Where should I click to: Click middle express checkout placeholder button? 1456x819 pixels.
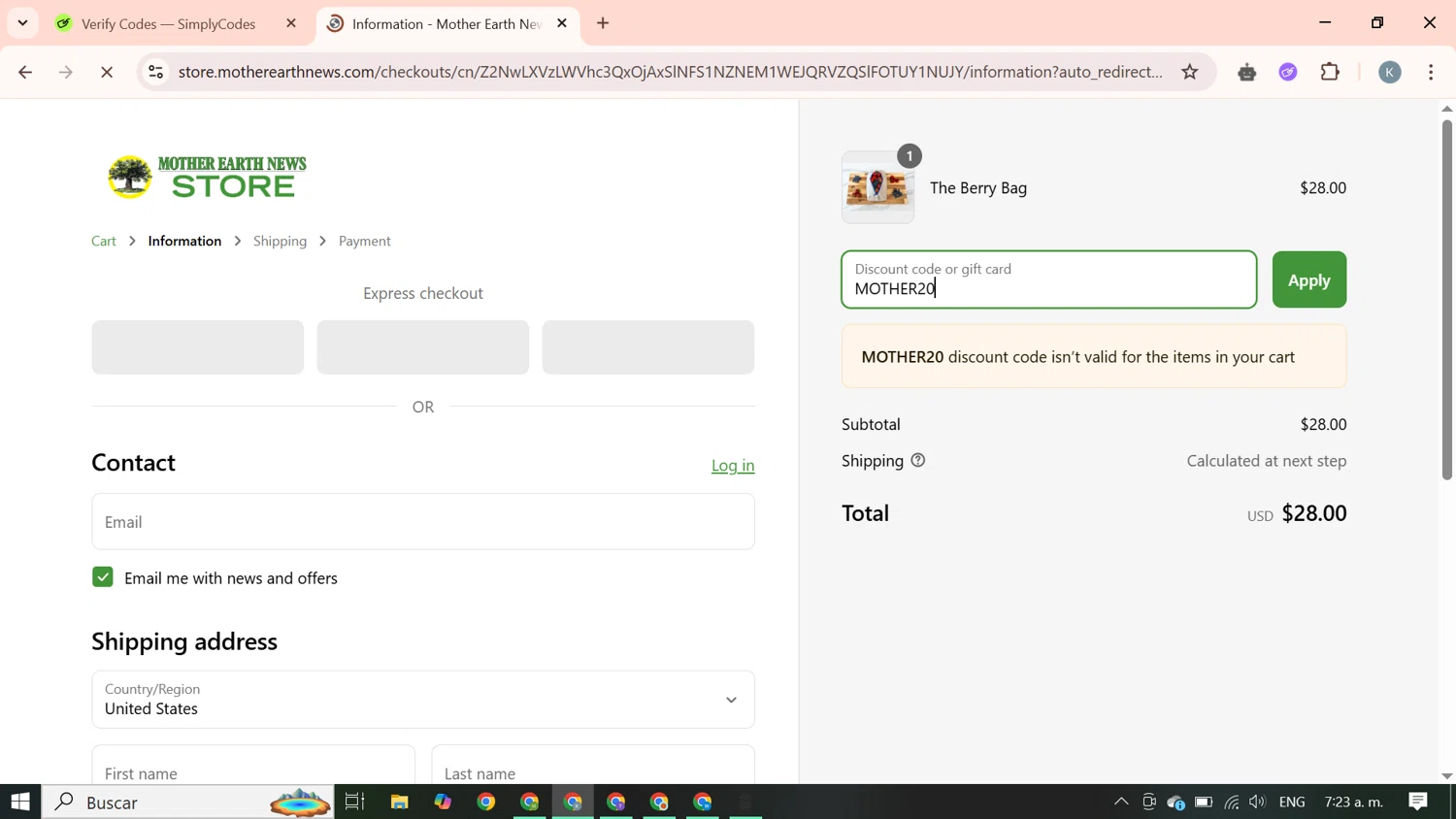(x=423, y=347)
